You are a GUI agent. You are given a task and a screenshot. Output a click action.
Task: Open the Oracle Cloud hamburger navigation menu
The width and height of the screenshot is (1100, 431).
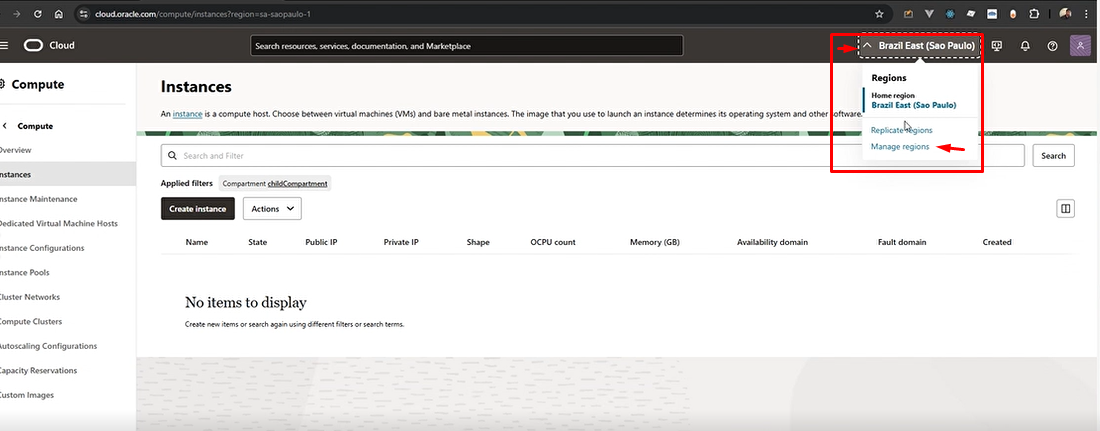coord(4,46)
